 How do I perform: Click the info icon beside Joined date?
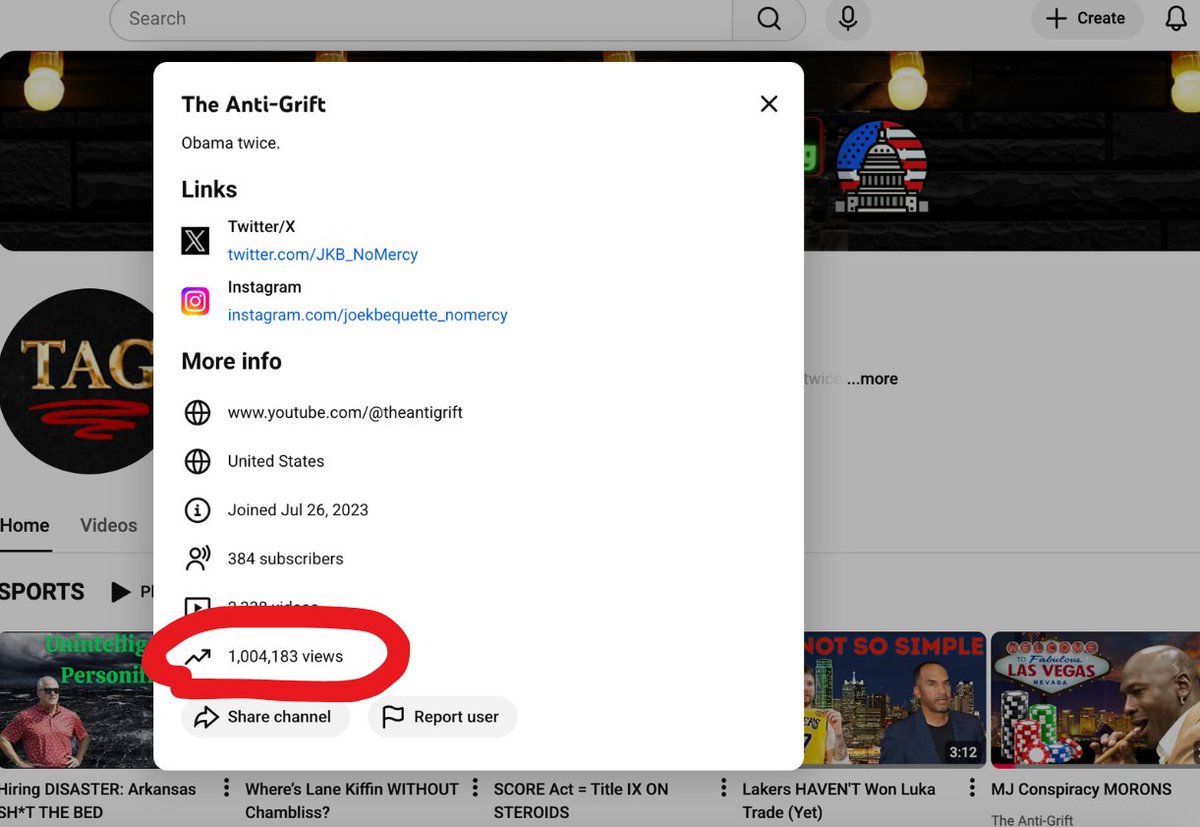point(198,510)
